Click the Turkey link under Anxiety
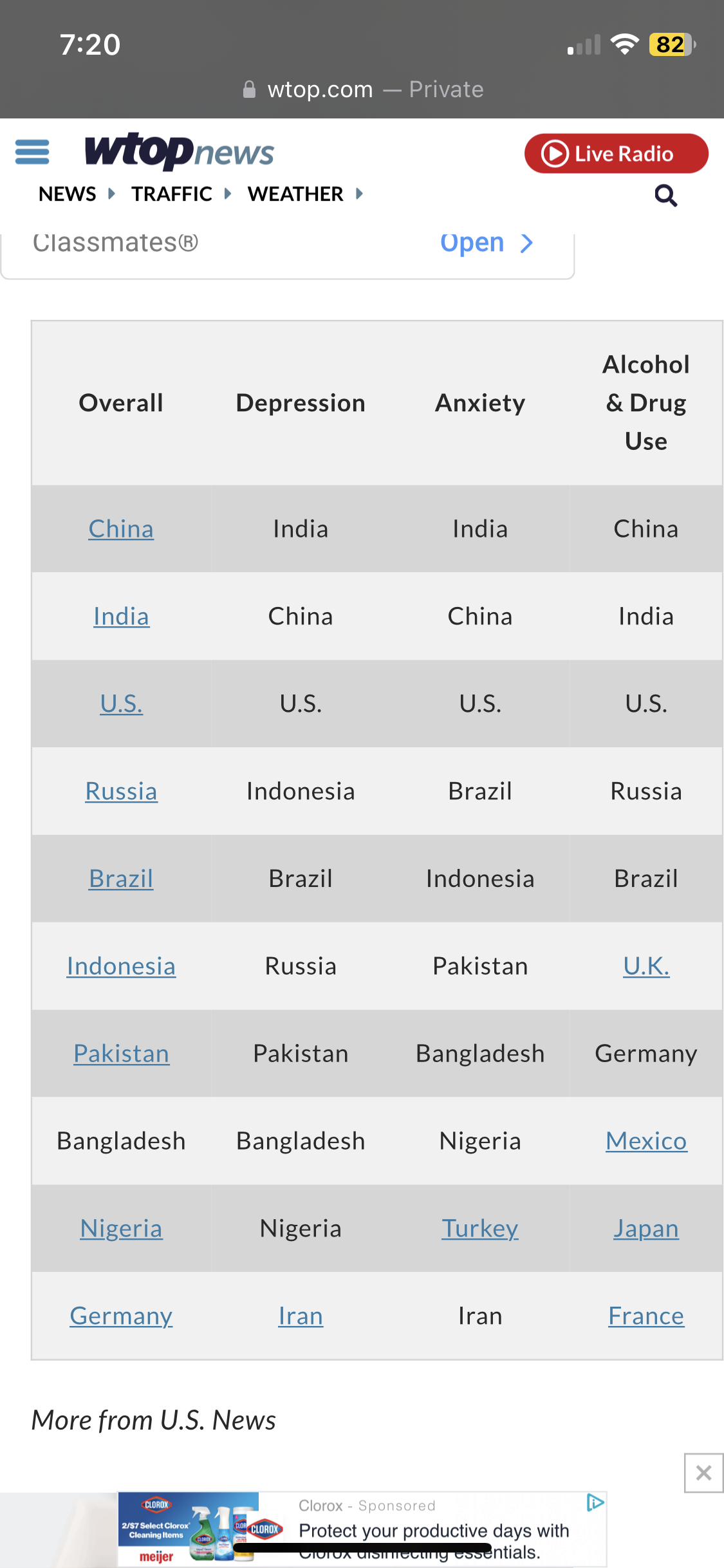The width and height of the screenshot is (724, 1568). click(480, 1229)
